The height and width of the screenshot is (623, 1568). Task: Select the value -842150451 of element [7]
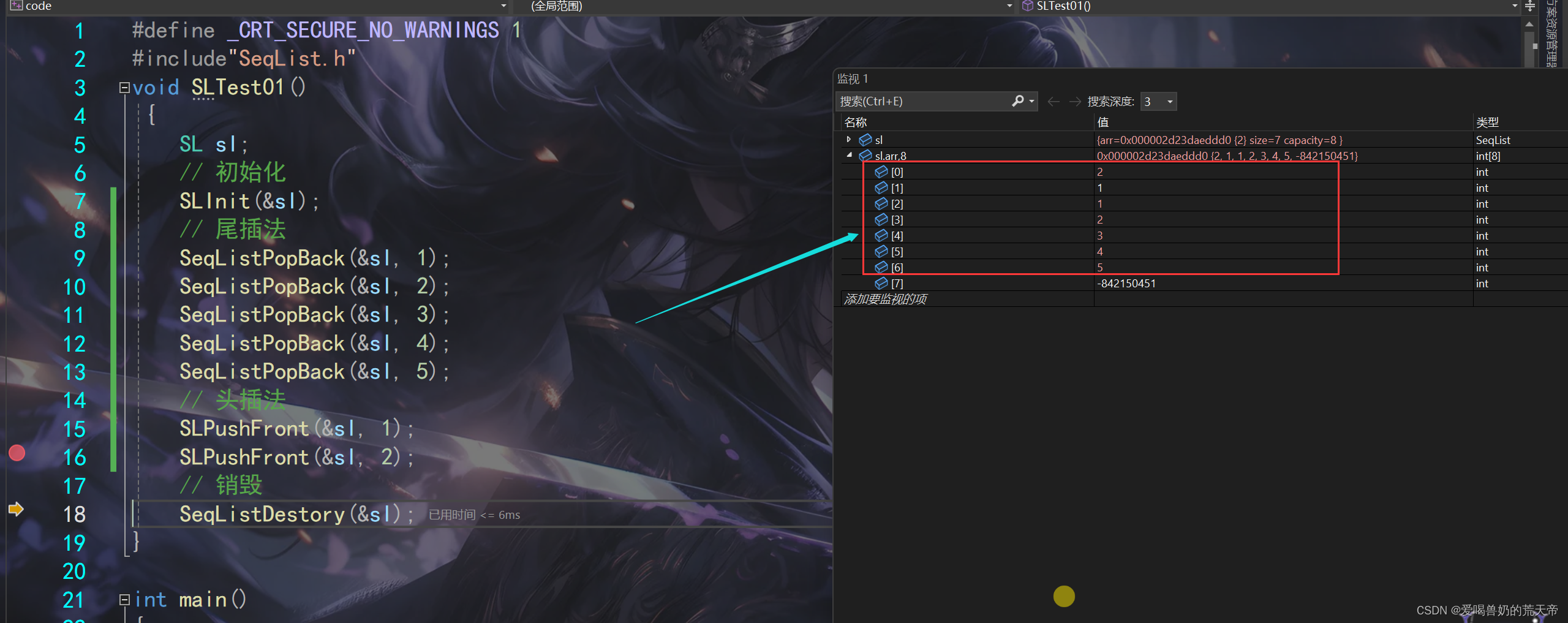tap(1126, 284)
